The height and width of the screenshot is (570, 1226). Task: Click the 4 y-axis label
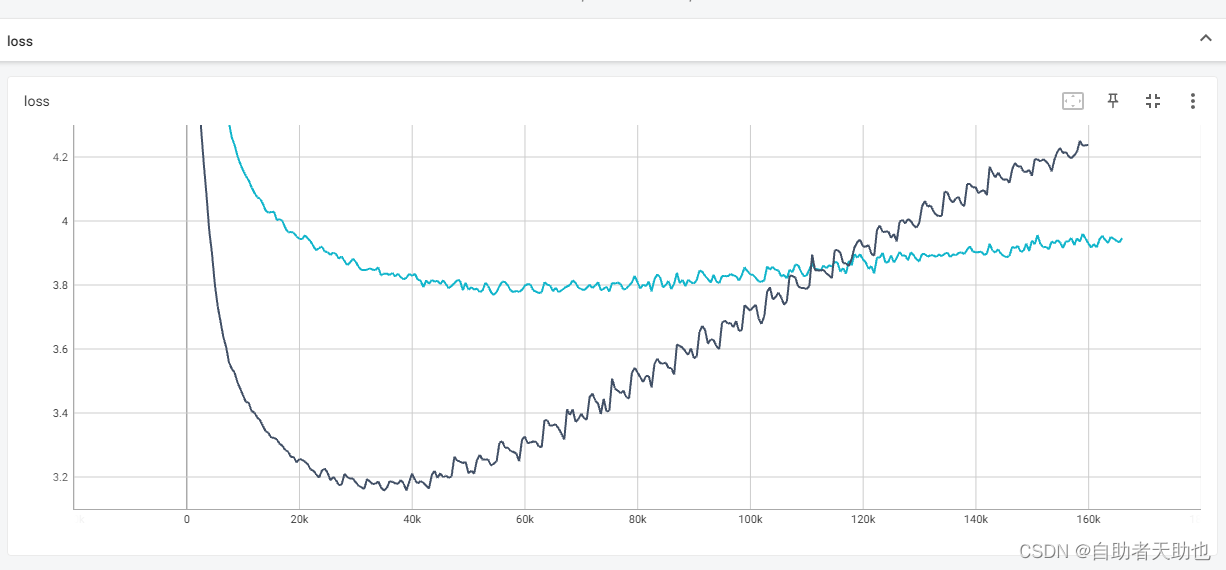pos(65,221)
